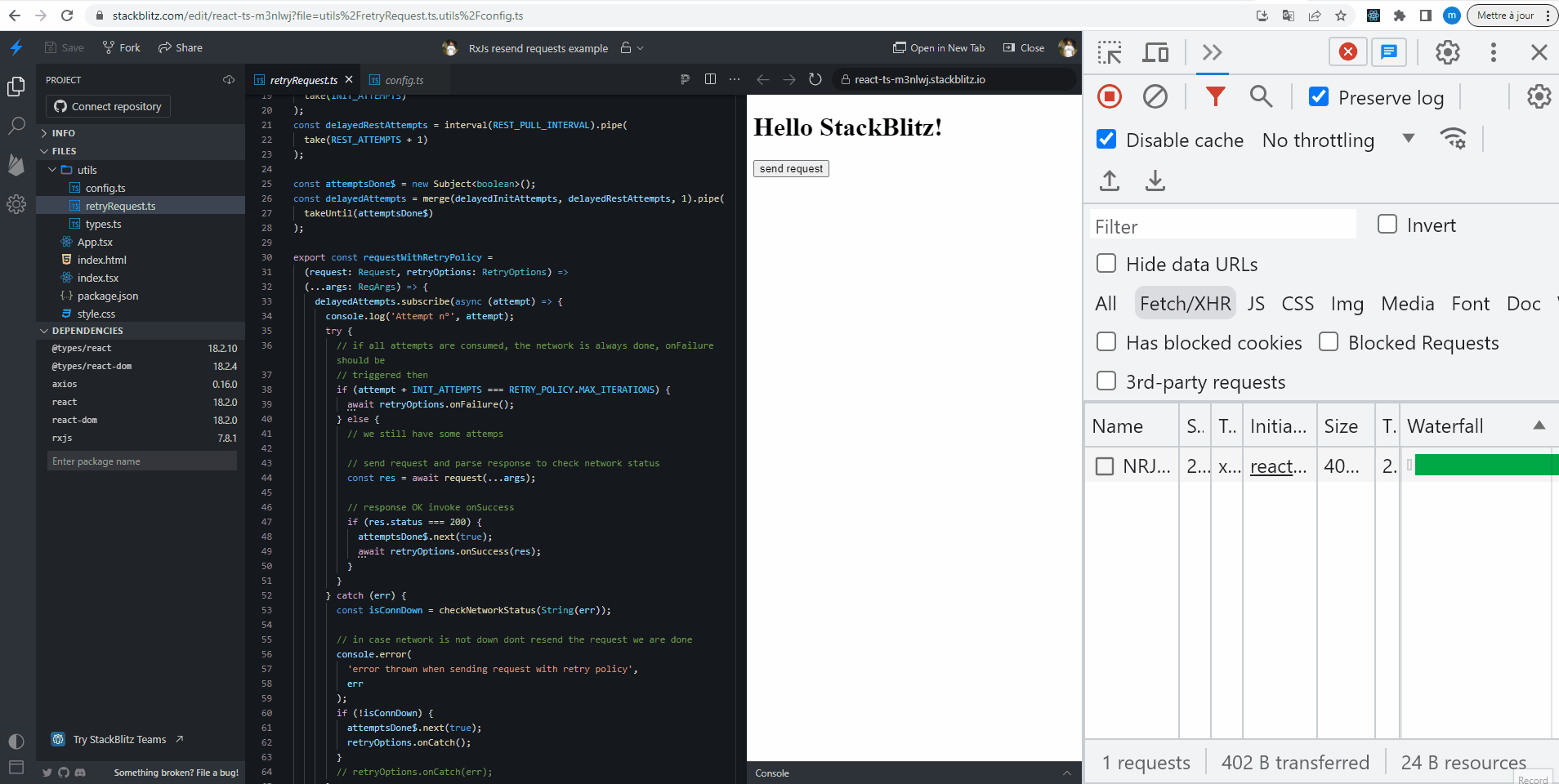The image size is (1559, 784).
Task: Toggle the color theme icon
Action: click(16, 742)
